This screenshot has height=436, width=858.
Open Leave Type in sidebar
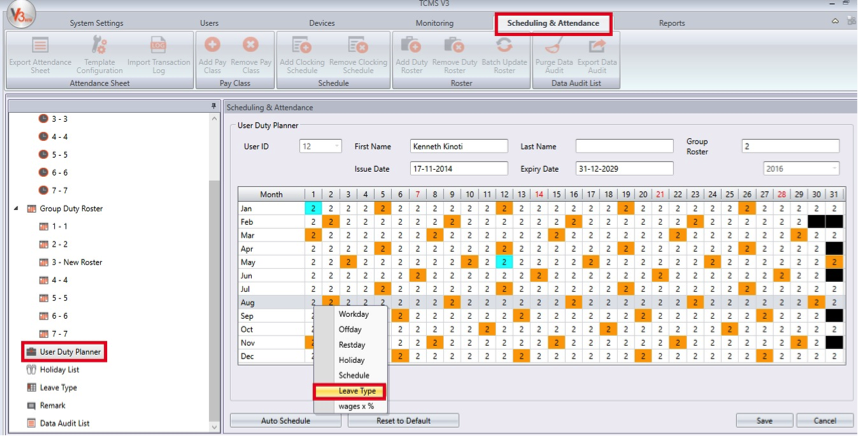click(52, 387)
